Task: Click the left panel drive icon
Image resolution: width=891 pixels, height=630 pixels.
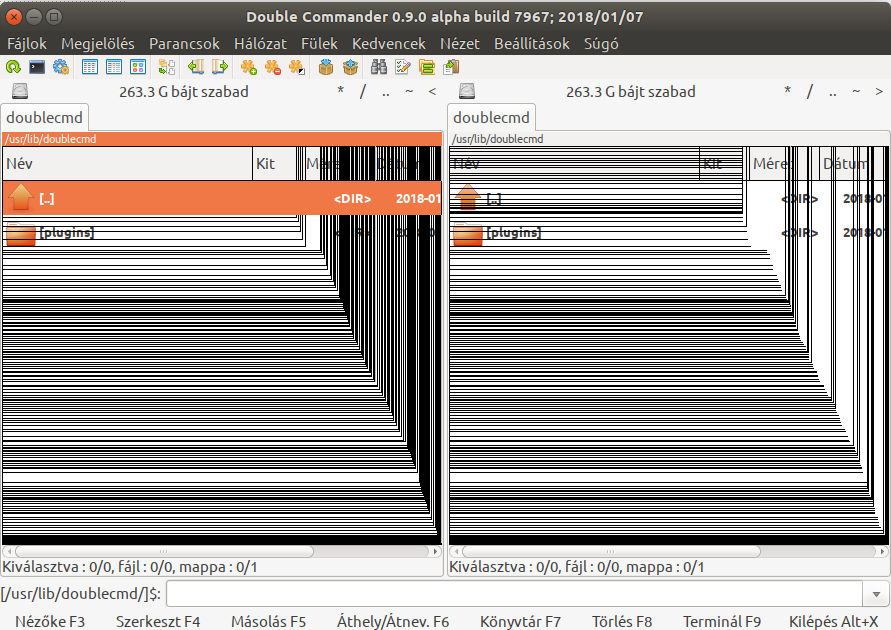Action: (20, 92)
